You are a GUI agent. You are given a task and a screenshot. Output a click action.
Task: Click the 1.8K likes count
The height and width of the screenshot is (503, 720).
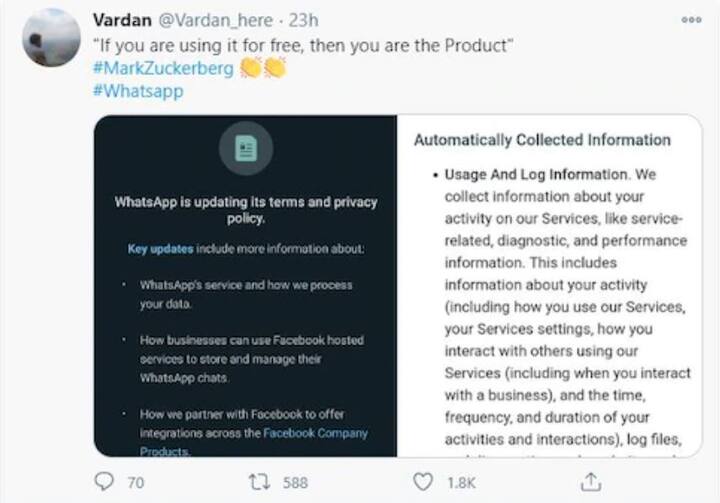click(461, 482)
